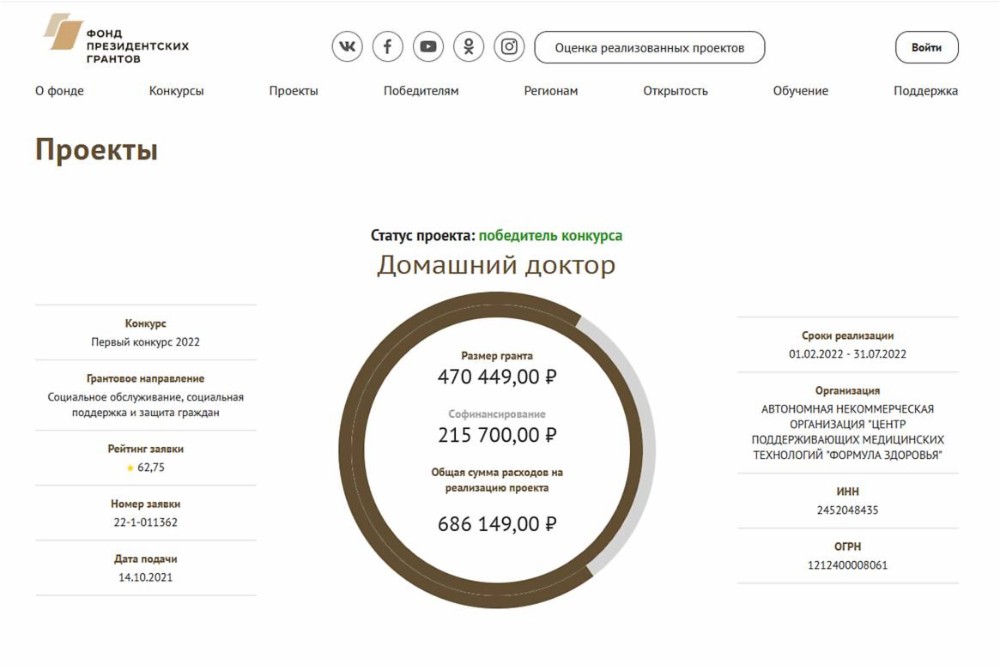Viewport: 1000px width, 670px height.
Task: Click the Конкурс field label
Action: pyautogui.click(x=145, y=324)
